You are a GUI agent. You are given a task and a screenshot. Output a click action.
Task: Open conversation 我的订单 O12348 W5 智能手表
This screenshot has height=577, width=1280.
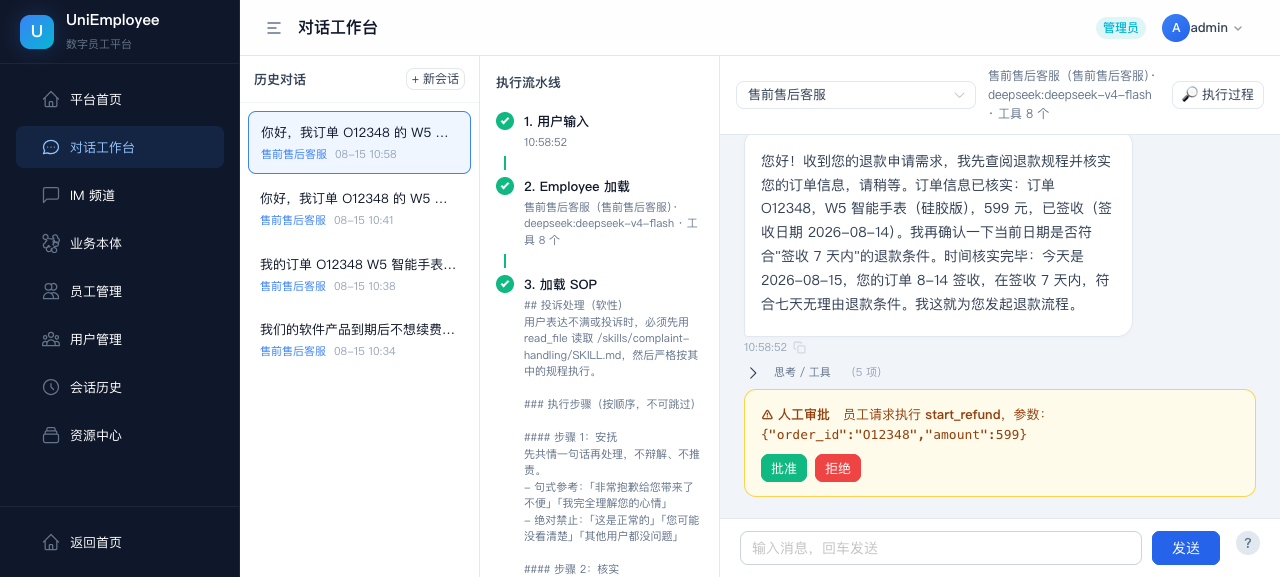(359, 274)
